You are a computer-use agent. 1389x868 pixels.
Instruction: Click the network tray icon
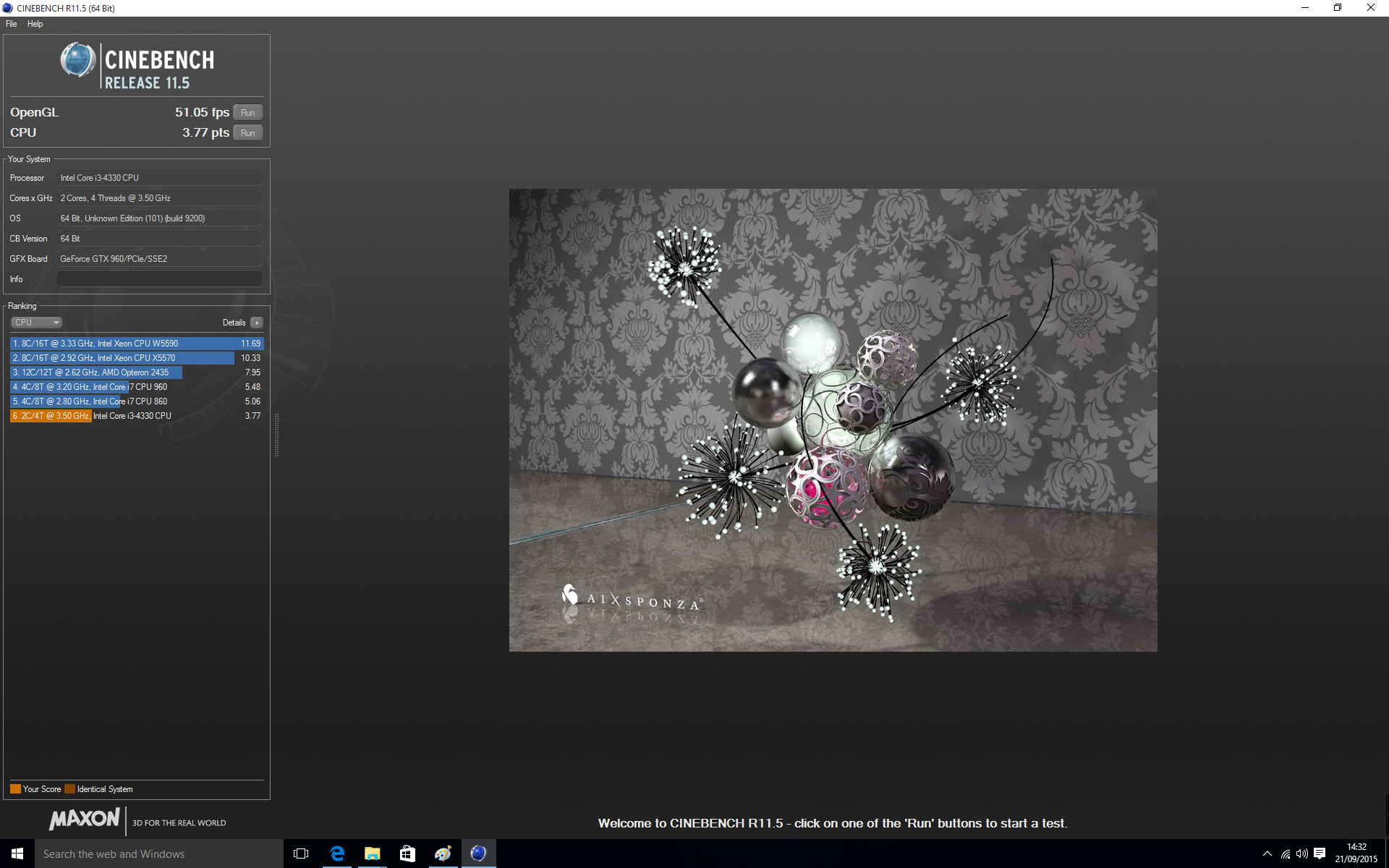click(x=1286, y=854)
